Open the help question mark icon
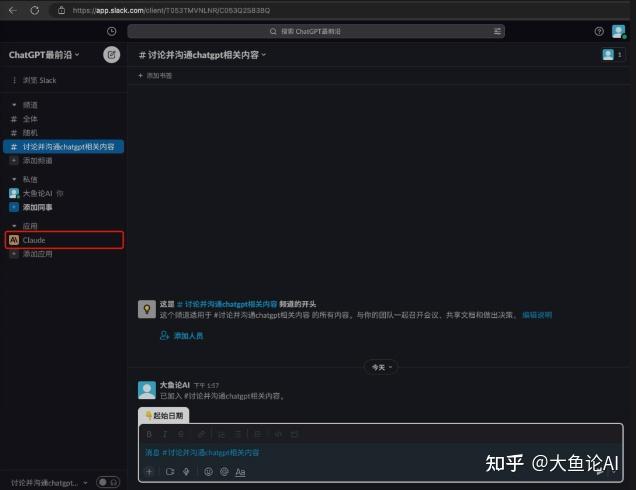Image resolution: width=636 pixels, height=490 pixels. click(599, 31)
